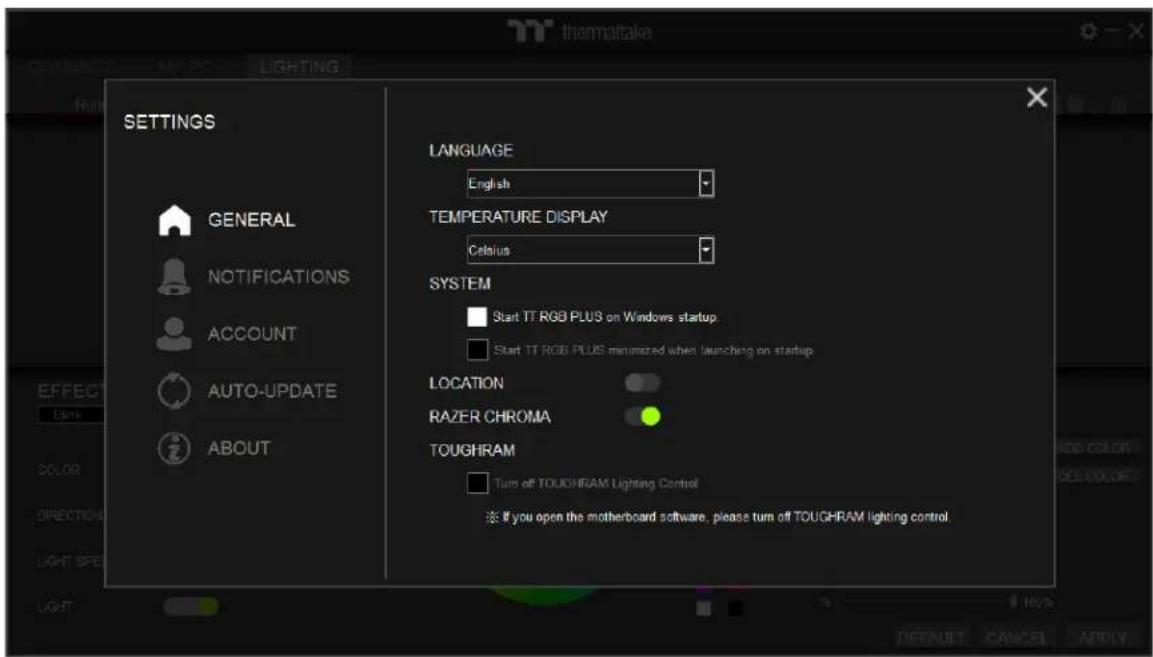Screen dimensions: 1153x657
Task: Check Turn off TOUGHRAM Lighting Control
Action: (477, 483)
